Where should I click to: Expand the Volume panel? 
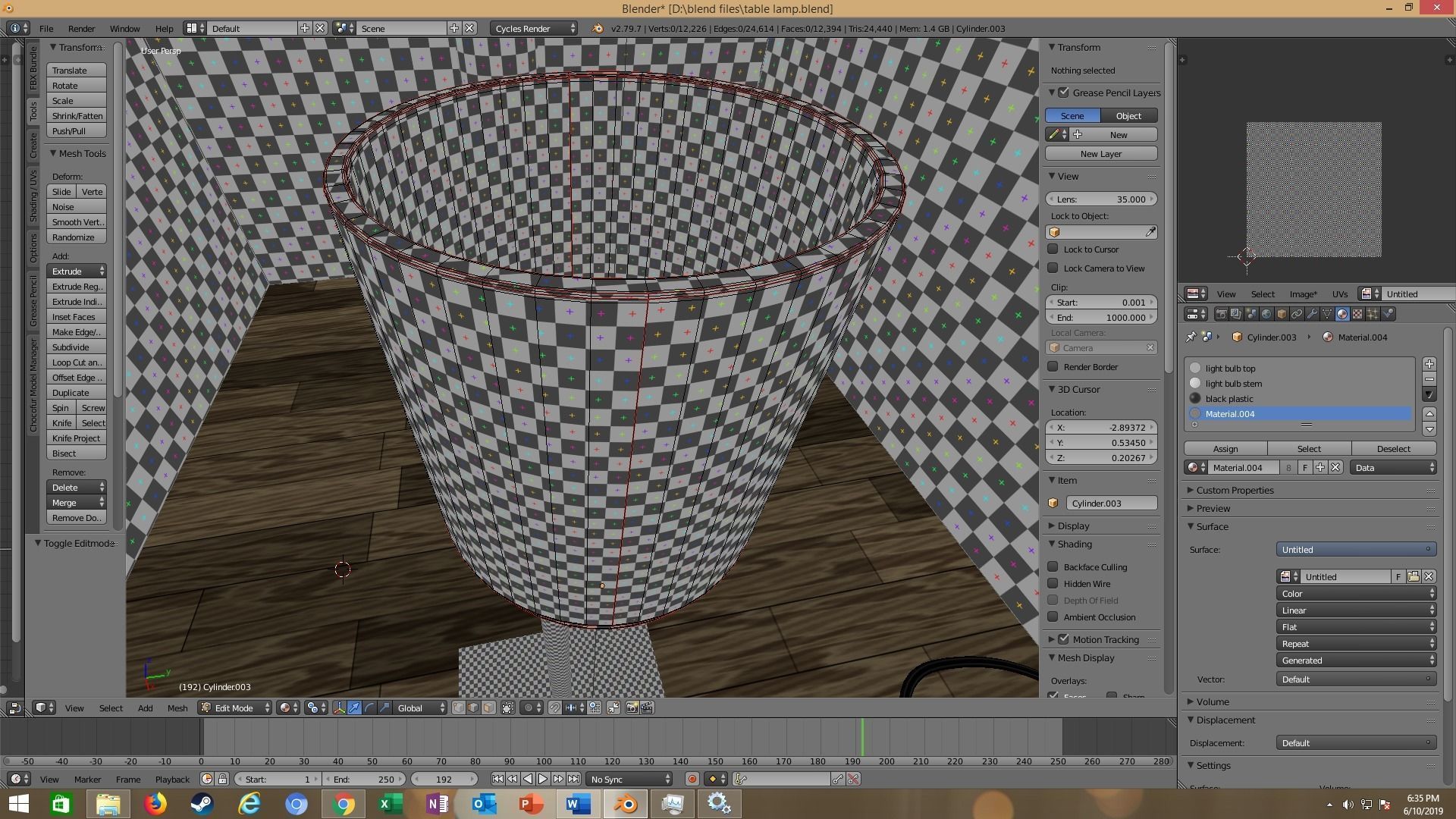[x=1212, y=701]
